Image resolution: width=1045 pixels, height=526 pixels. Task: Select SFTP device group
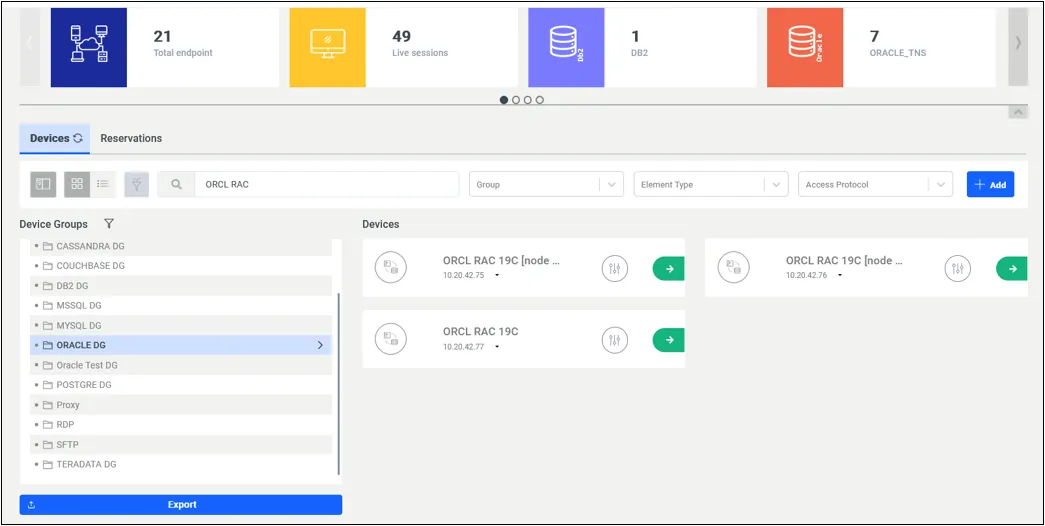point(181,445)
